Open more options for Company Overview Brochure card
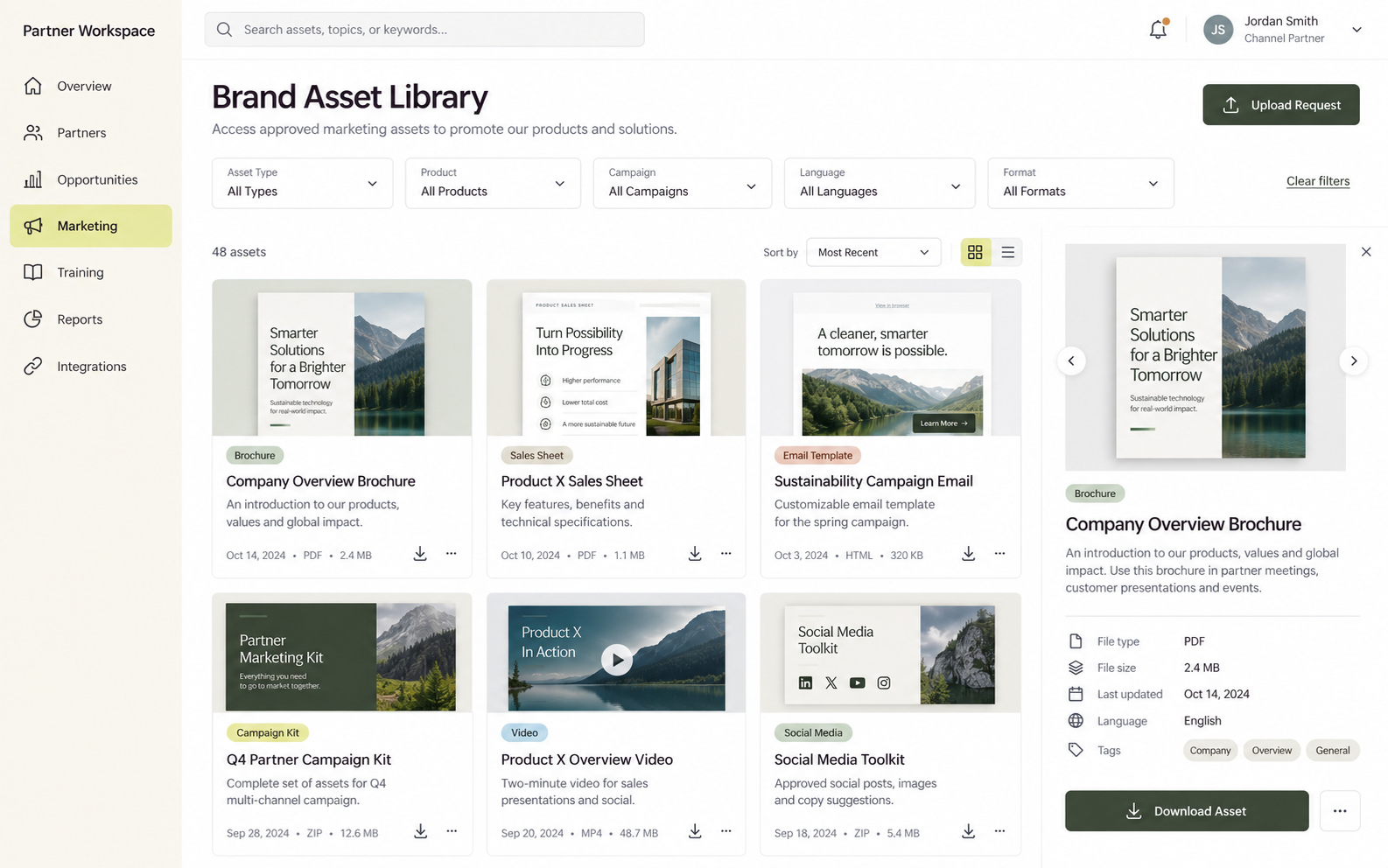The height and width of the screenshot is (868, 1388). (x=452, y=554)
